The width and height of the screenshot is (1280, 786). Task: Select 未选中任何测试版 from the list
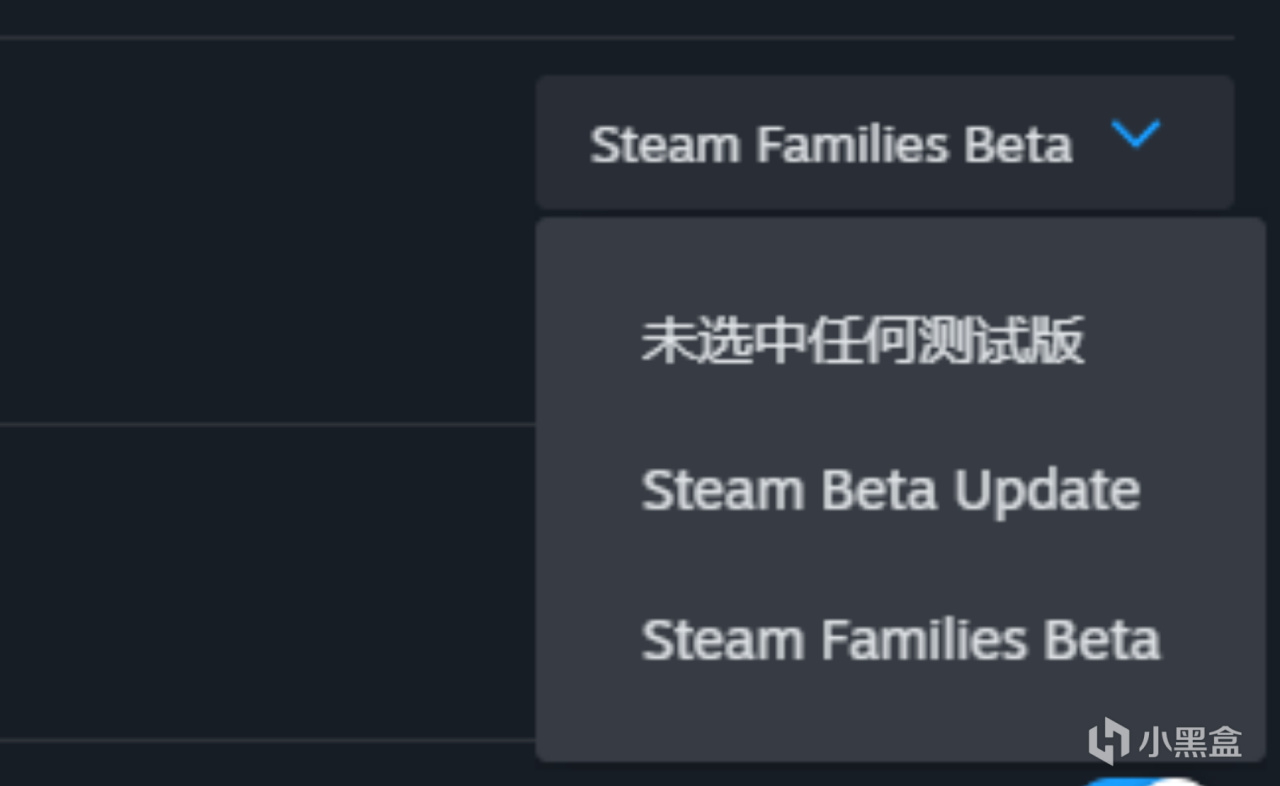click(x=862, y=342)
